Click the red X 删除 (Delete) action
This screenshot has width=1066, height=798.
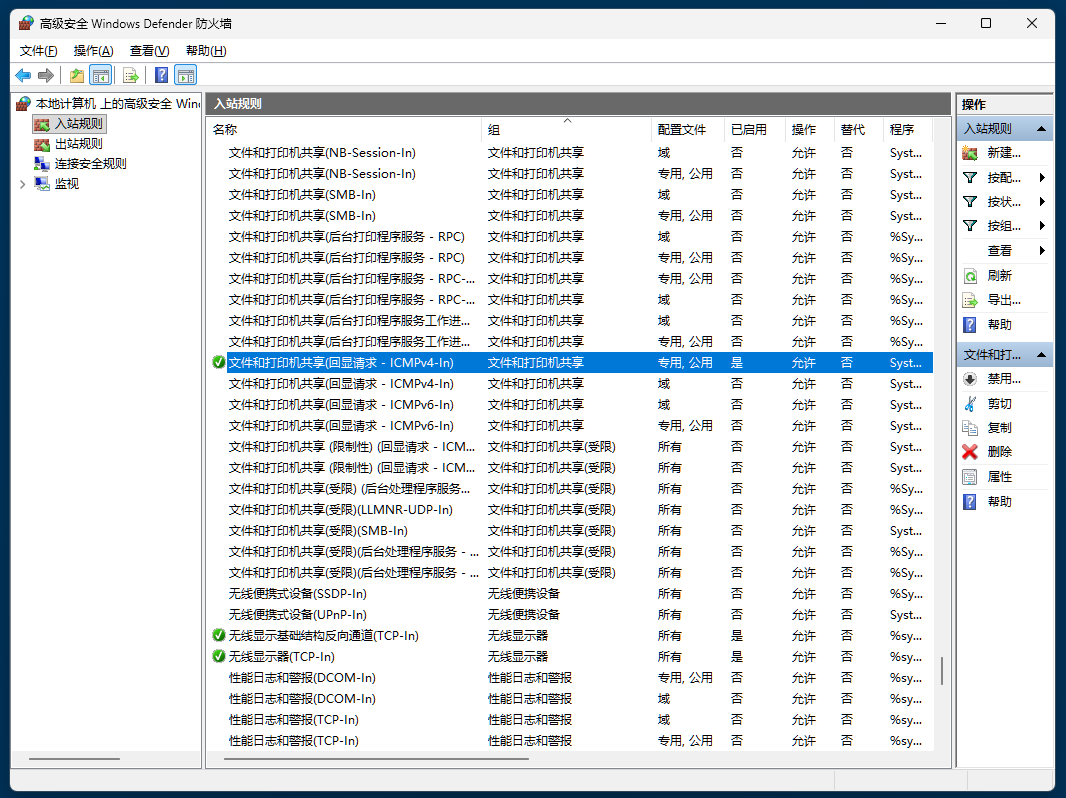[x=999, y=452]
